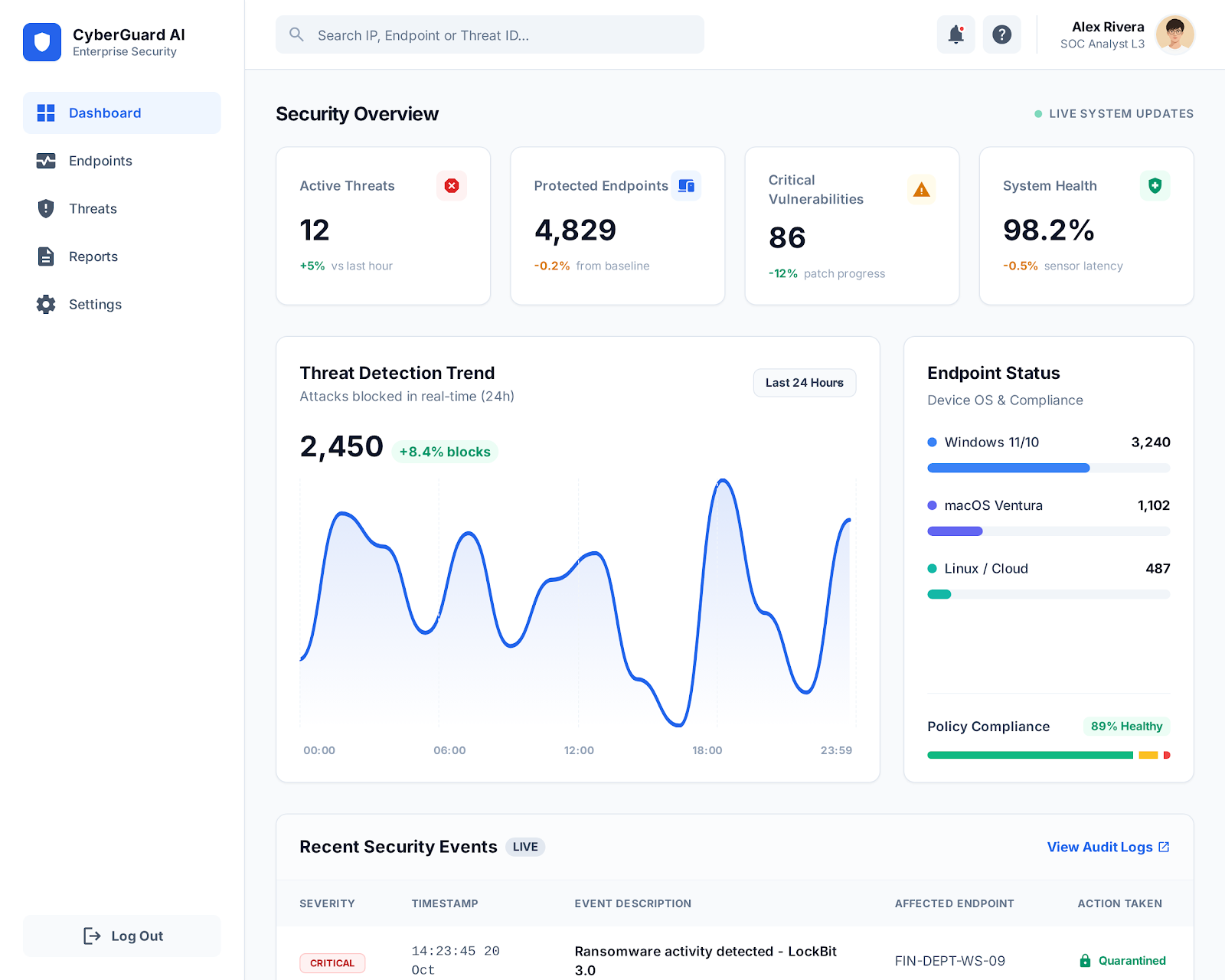This screenshot has width=1225, height=980.
Task: Click the magnifier icon in search bar
Action: [x=296, y=34]
